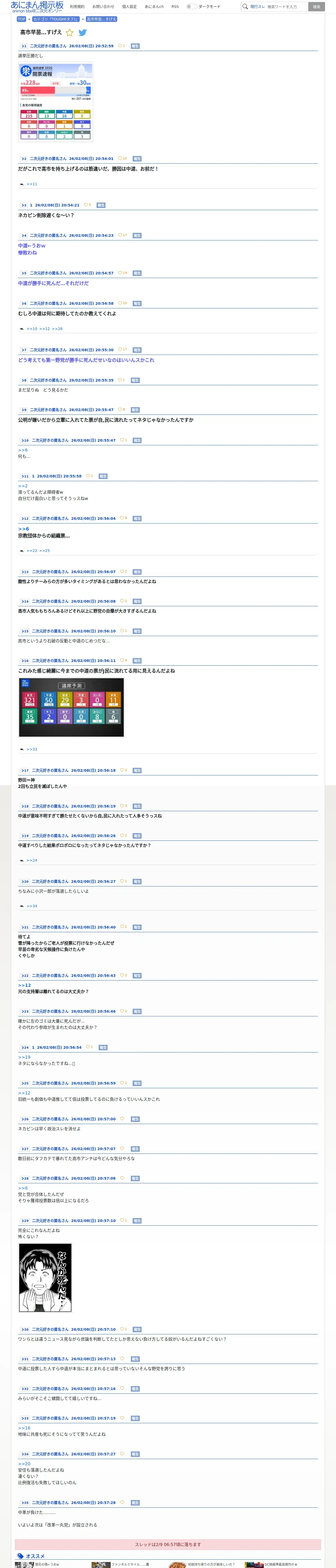Click the reply arrow icon under post 16
336x1568 pixels.
pos(21,749)
